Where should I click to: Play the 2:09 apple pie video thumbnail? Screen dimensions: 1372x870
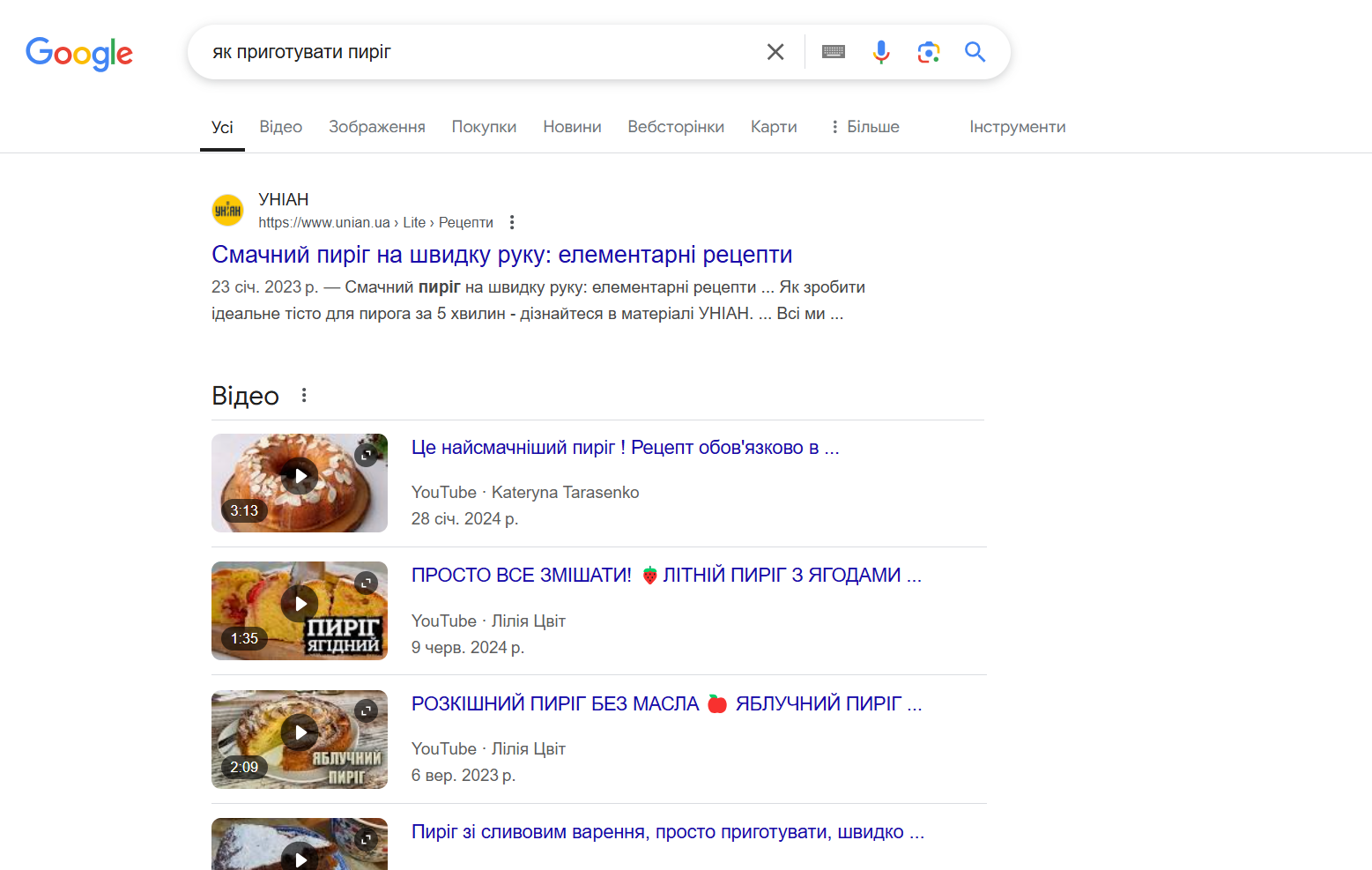point(300,740)
